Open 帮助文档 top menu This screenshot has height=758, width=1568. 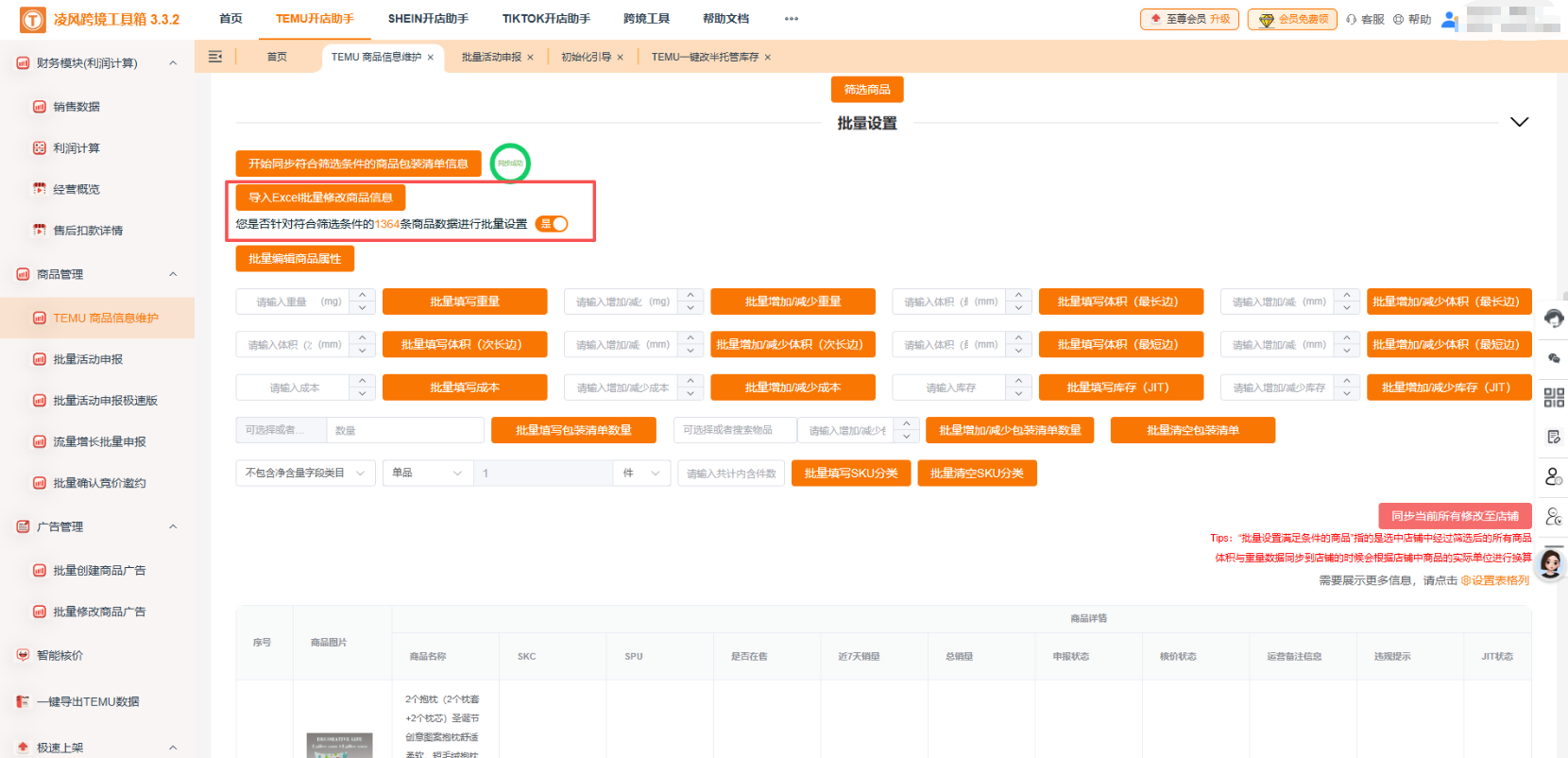pyautogui.click(x=725, y=19)
